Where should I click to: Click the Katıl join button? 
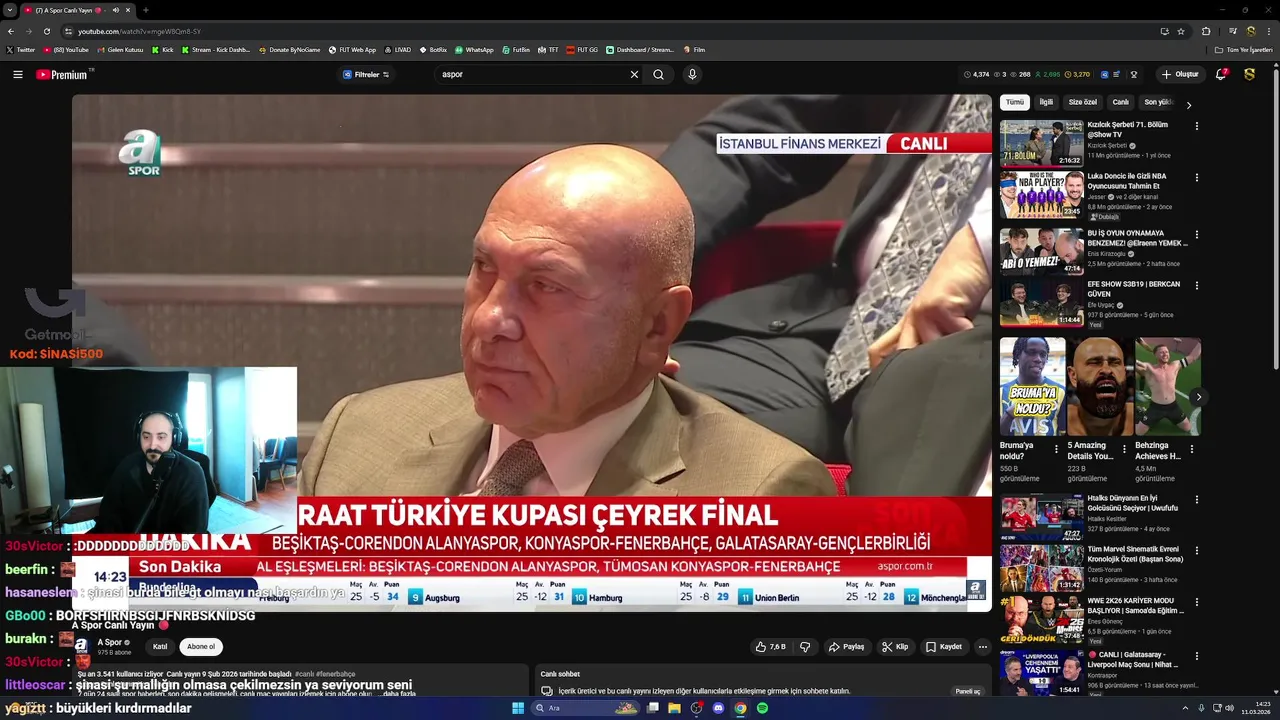click(160, 646)
